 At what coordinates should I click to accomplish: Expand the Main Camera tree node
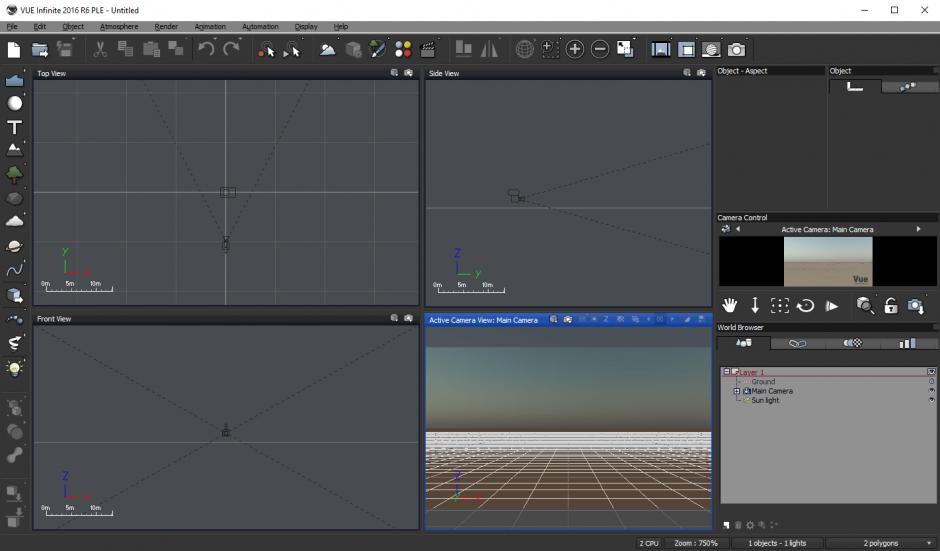(737, 391)
